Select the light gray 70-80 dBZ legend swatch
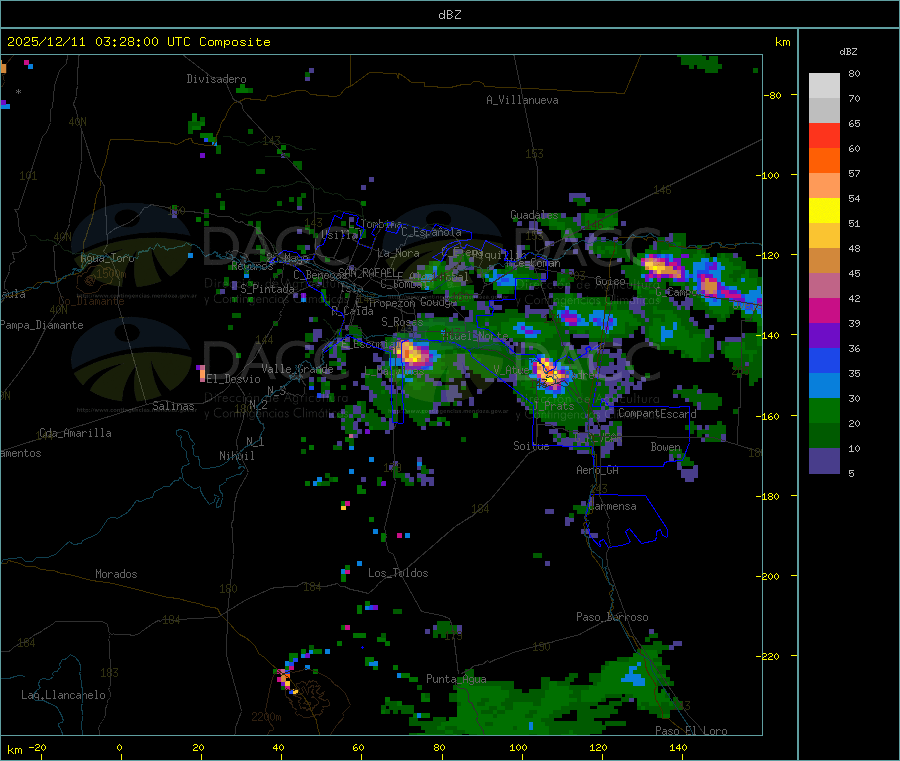The width and height of the screenshot is (900, 761). [824, 86]
